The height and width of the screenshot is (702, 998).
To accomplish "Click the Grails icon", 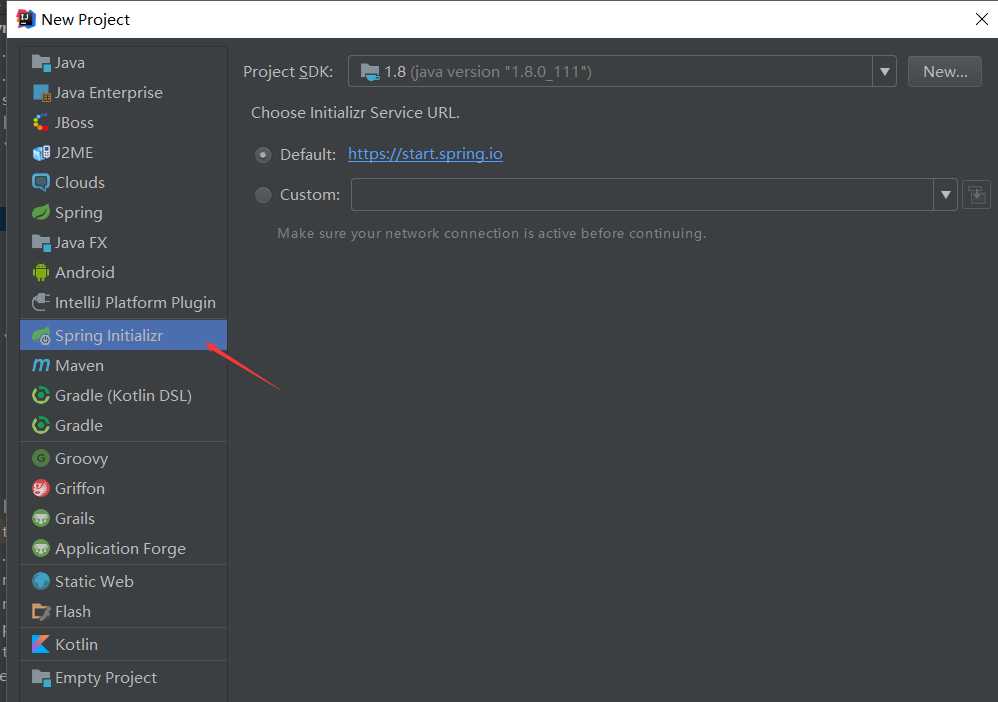I will tap(41, 518).
